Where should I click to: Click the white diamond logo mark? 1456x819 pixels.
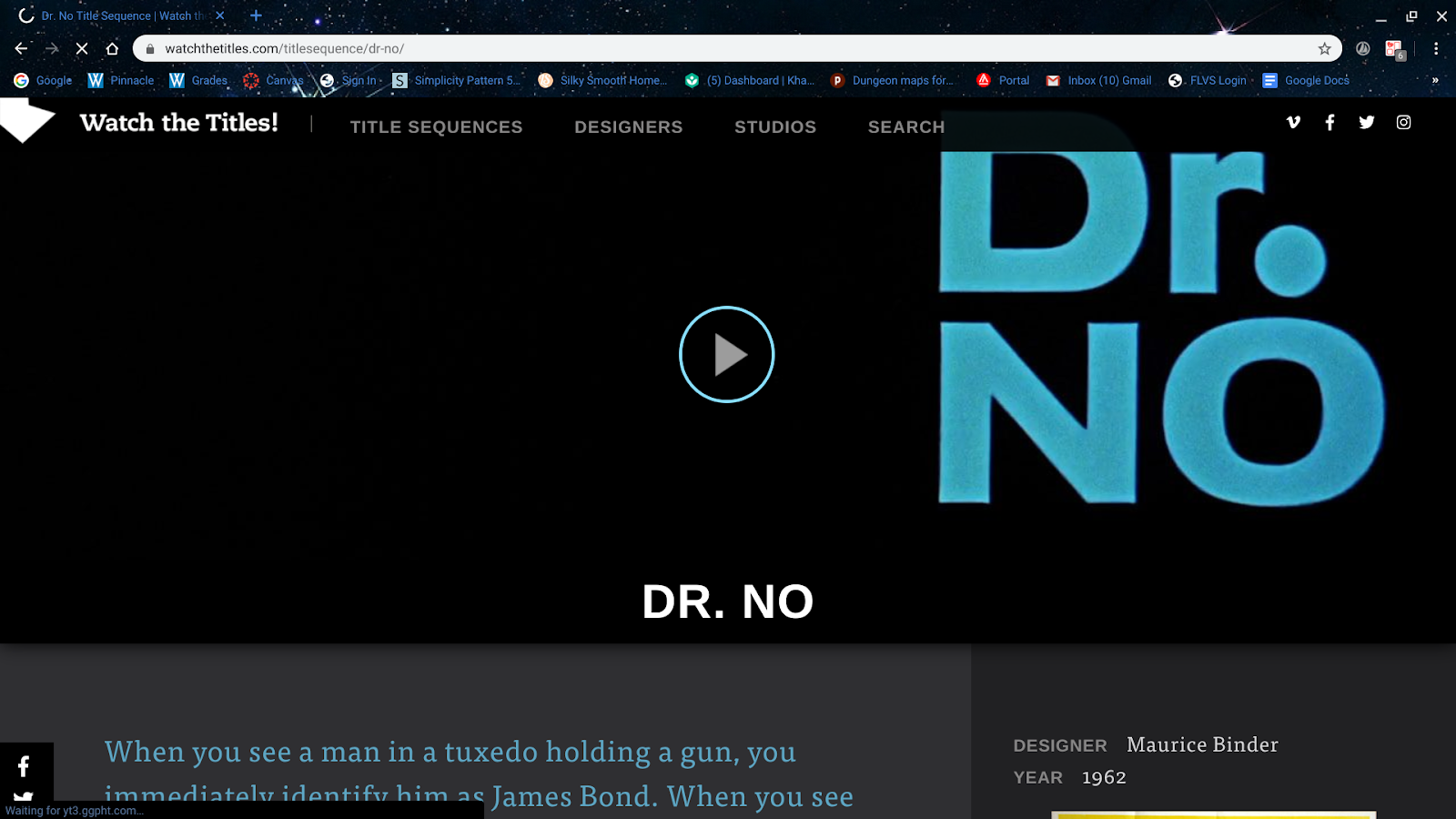click(27, 121)
